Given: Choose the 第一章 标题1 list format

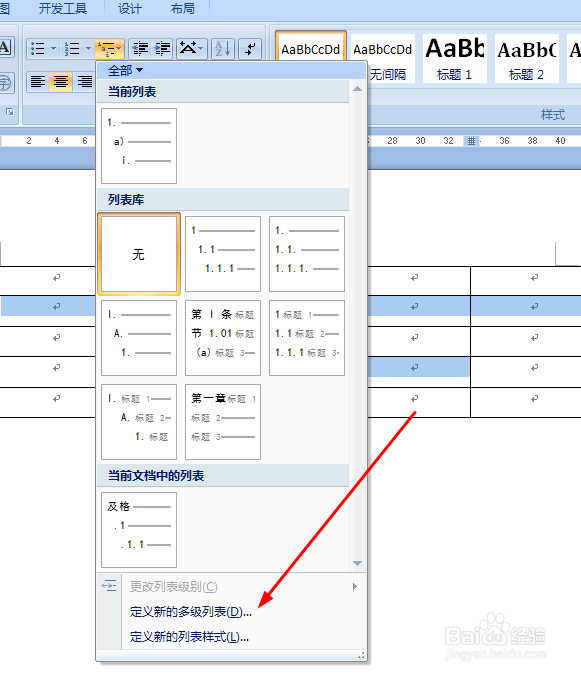Looking at the screenshot, I should click(x=223, y=422).
